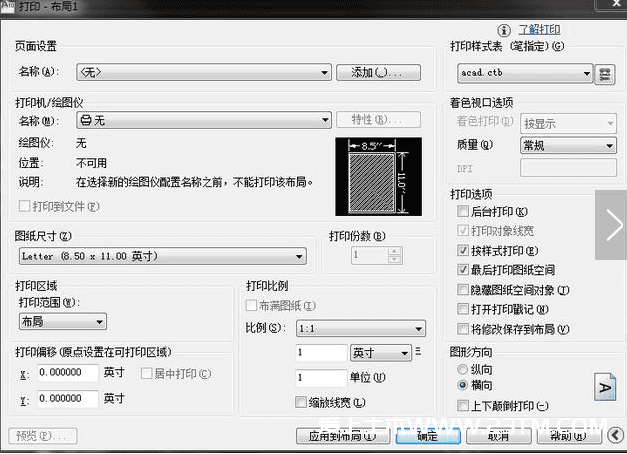Viewport: 627px width, 454px height.
Task: Open the 图纸尺寸 Letter dropdown
Action: (160, 257)
